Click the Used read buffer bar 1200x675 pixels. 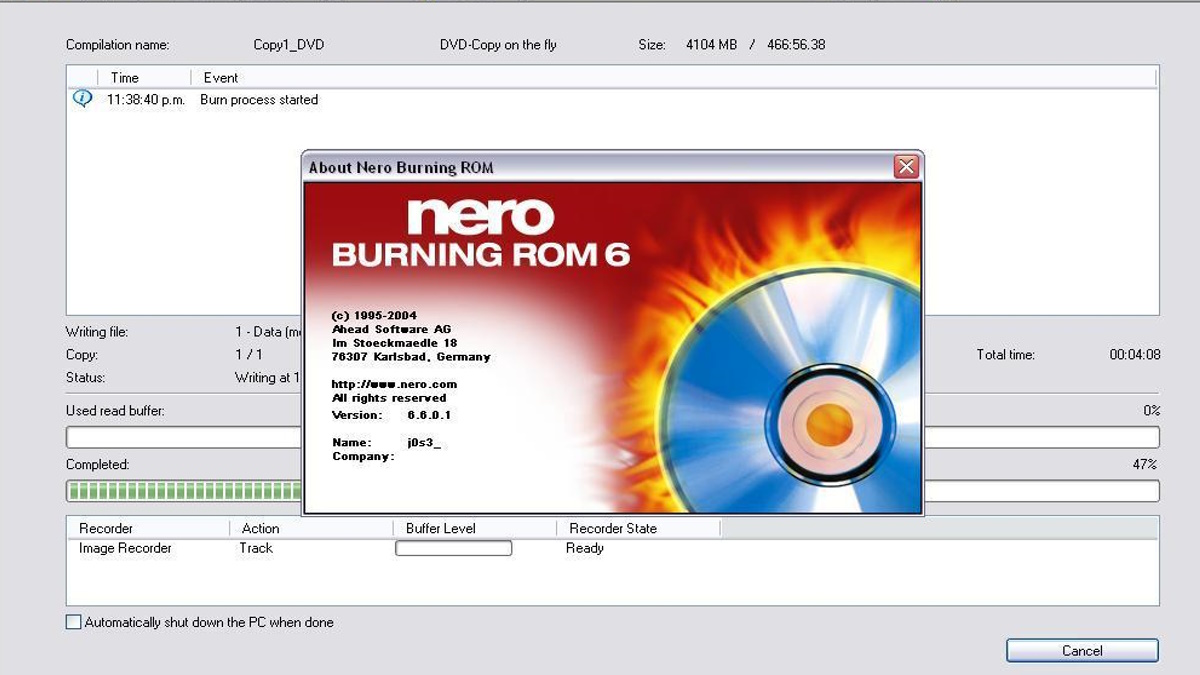tap(184, 437)
